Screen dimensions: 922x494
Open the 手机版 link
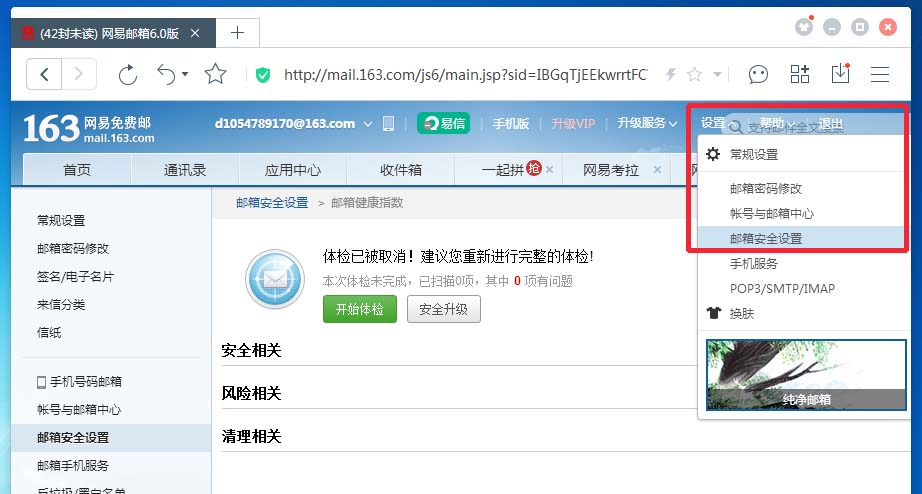tap(510, 124)
